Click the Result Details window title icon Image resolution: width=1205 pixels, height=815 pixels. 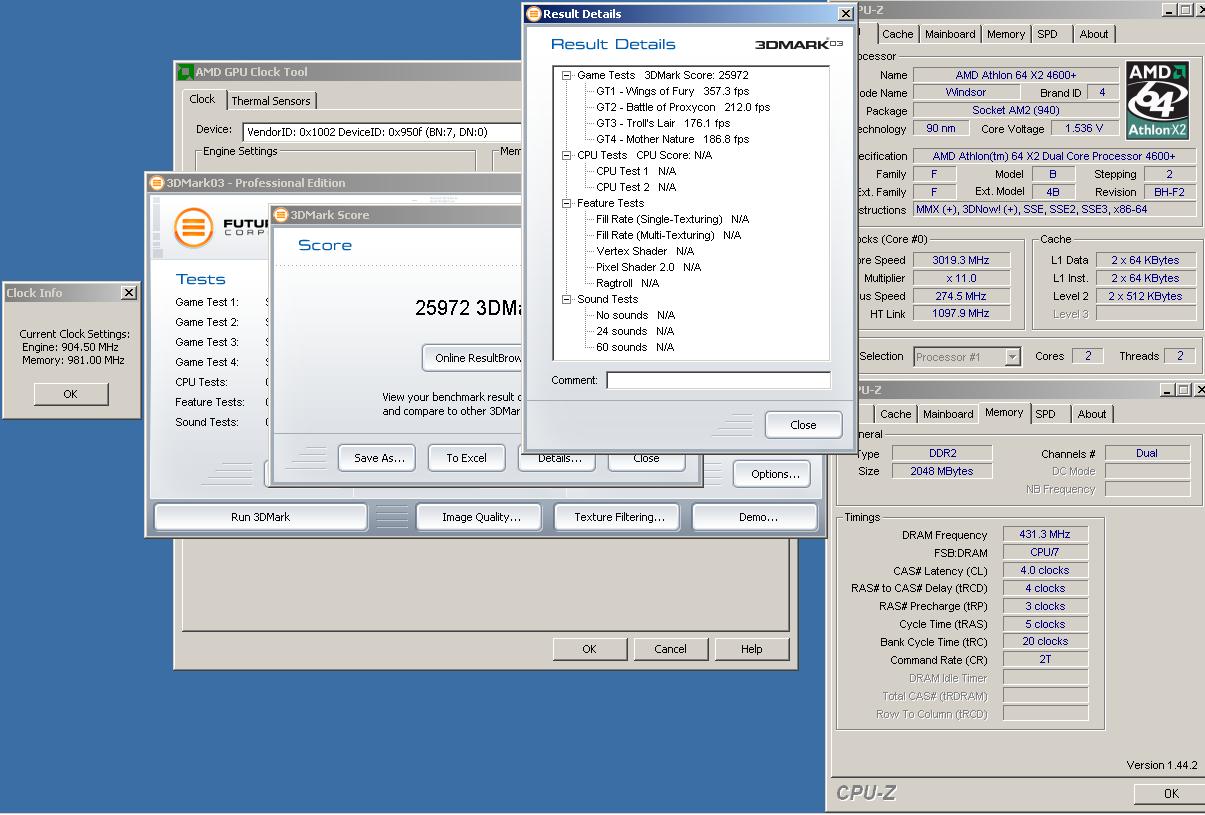pyautogui.click(x=534, y=14)
